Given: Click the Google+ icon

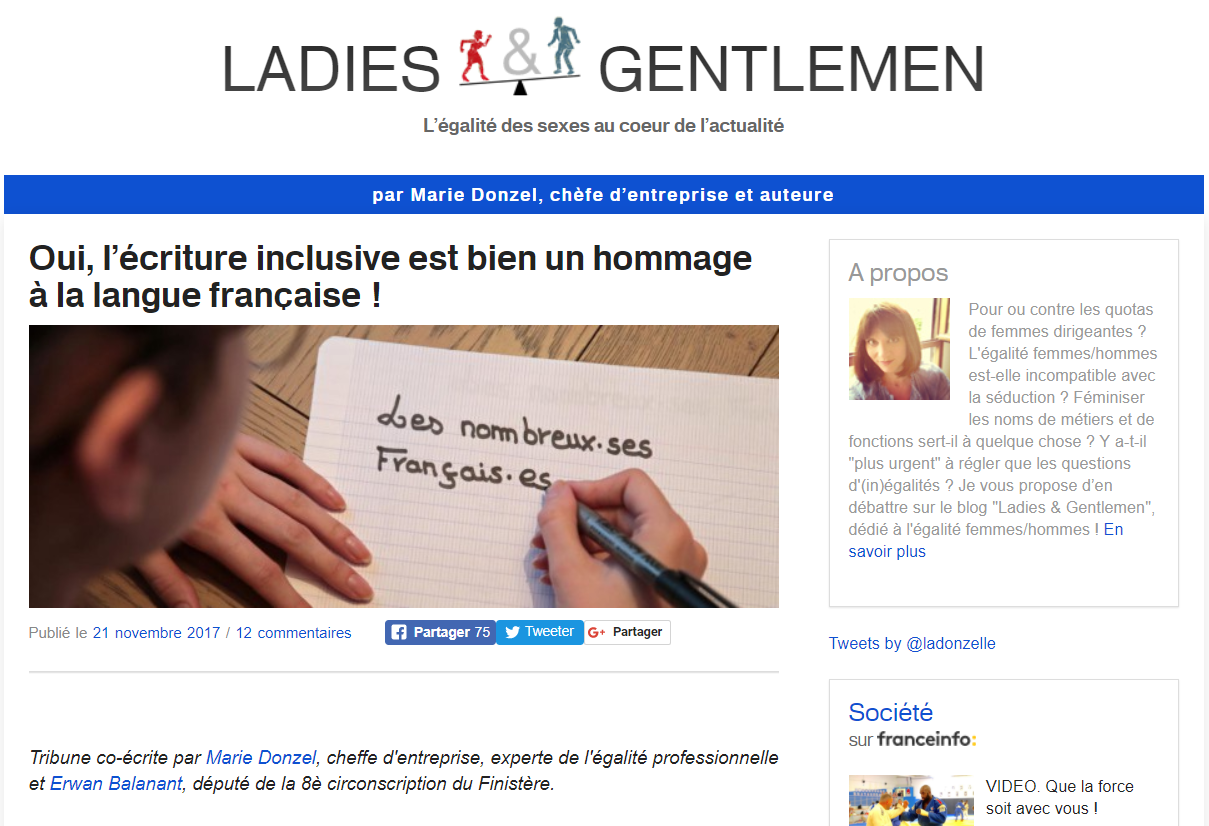Looking at the screenshot, I should click(x=597, y=632).
